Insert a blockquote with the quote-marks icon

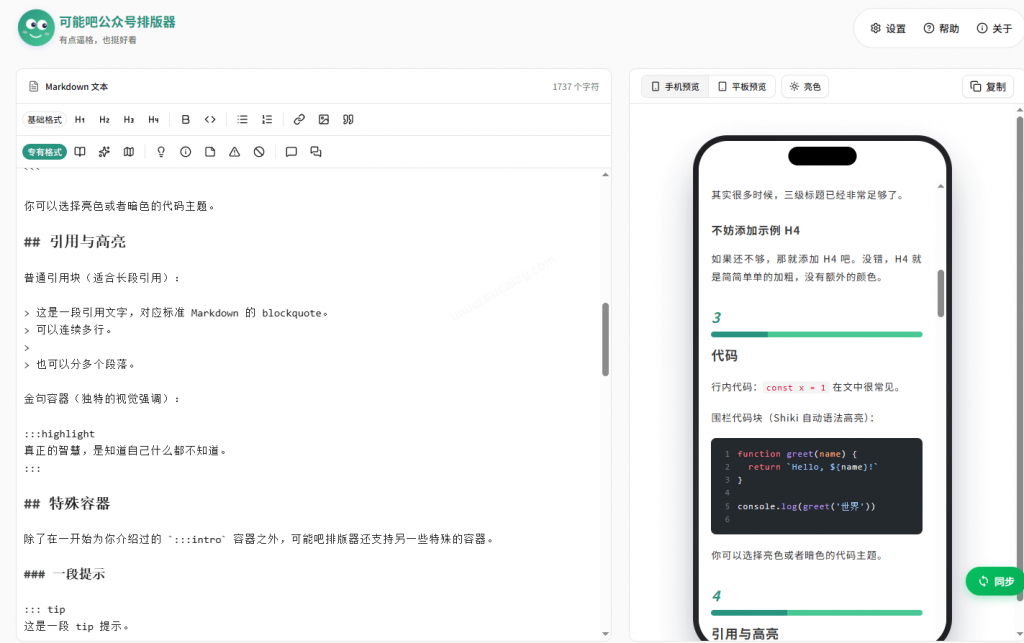pyautogui.click(x=348, y=119)
